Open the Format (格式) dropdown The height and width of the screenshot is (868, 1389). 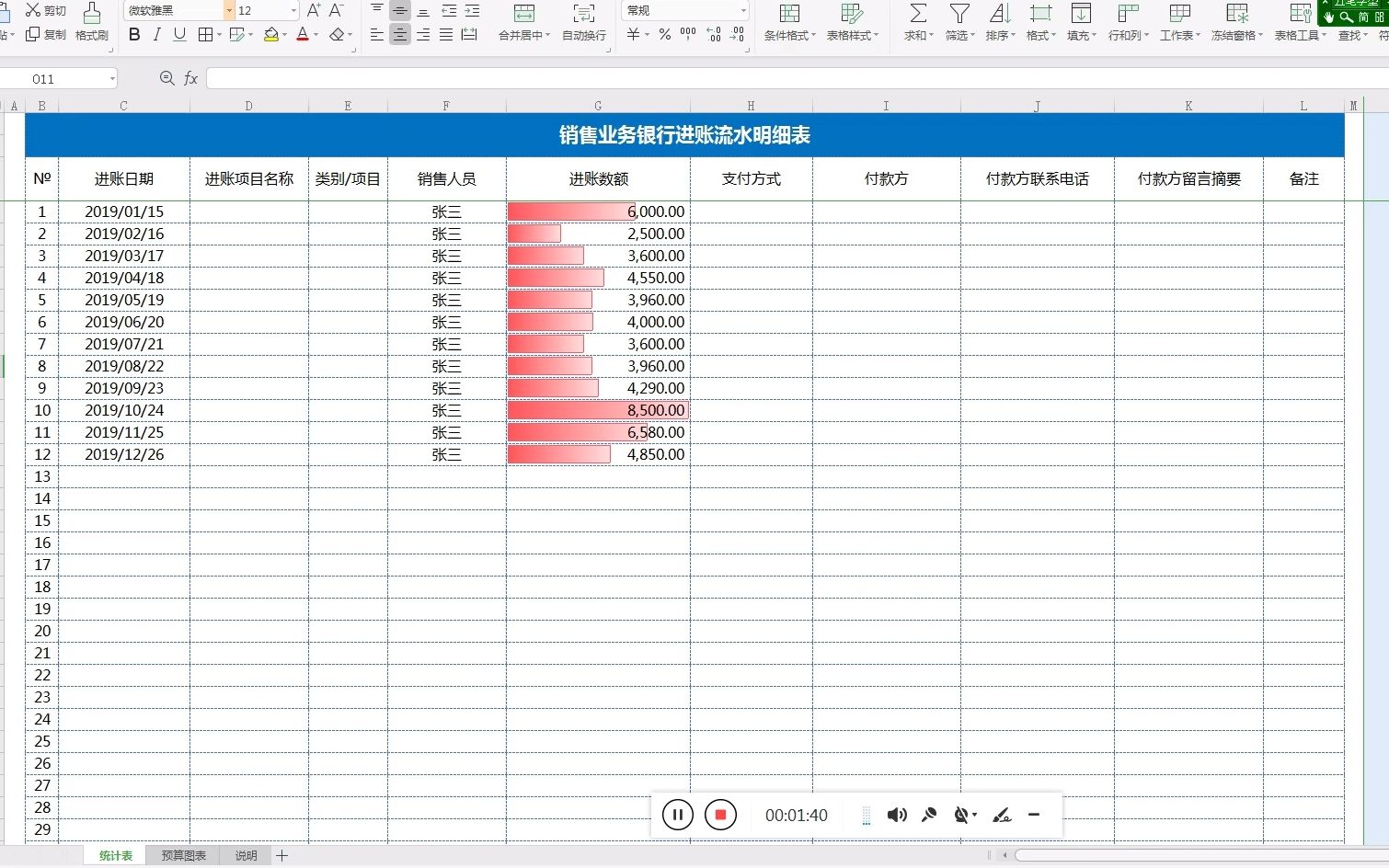click(1040, 22)
